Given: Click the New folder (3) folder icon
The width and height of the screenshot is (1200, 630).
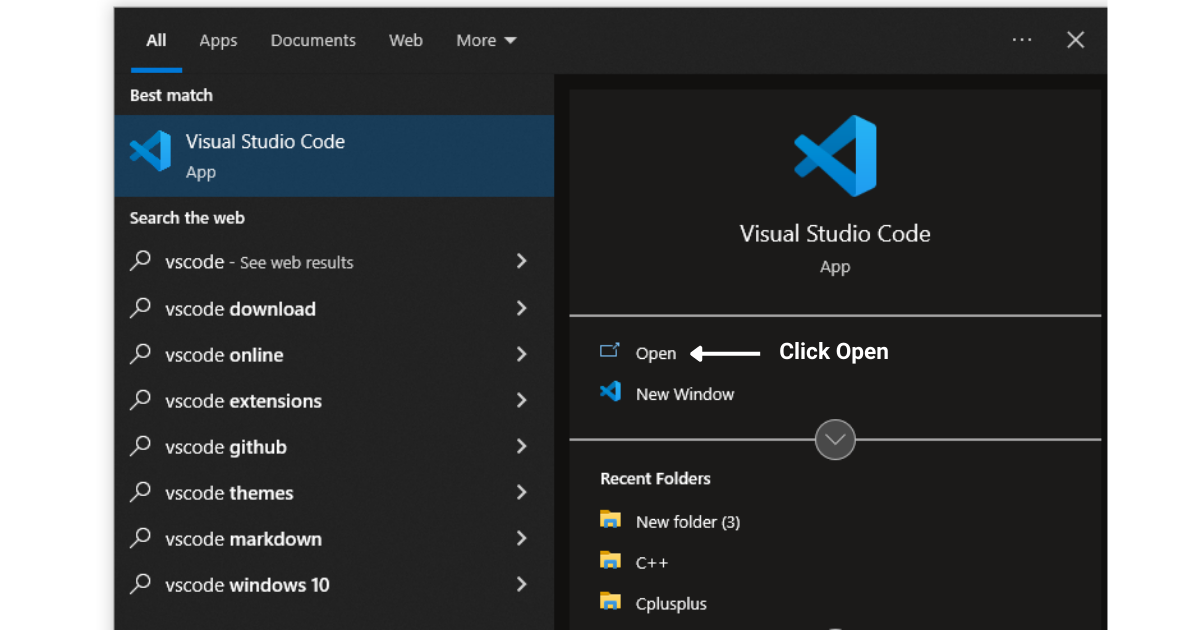Looking at the screenshot, I should 610,519.
